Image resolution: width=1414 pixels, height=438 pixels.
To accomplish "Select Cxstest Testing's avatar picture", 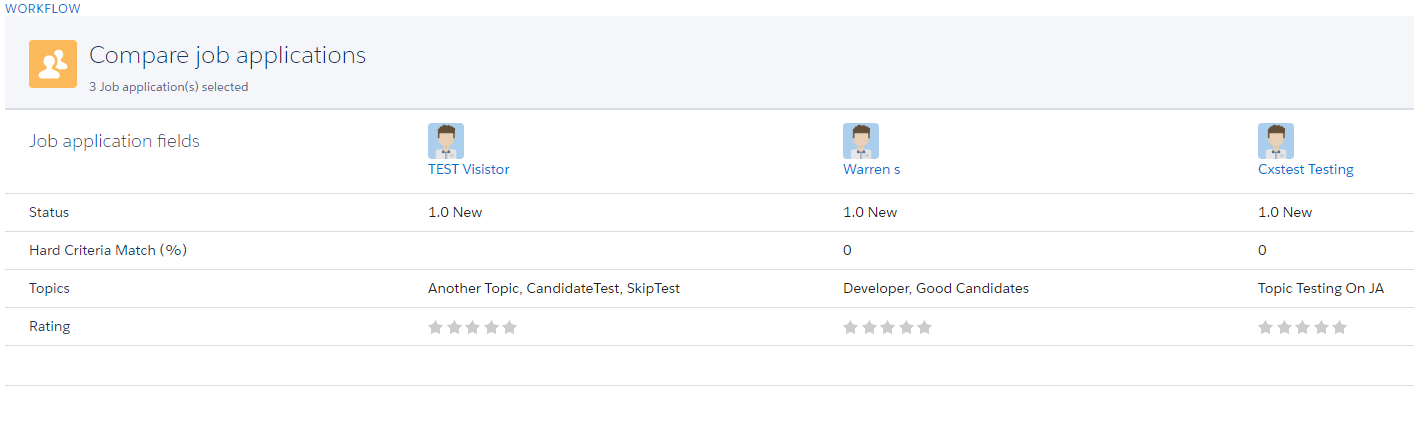I will click(x=1276, y=141).
